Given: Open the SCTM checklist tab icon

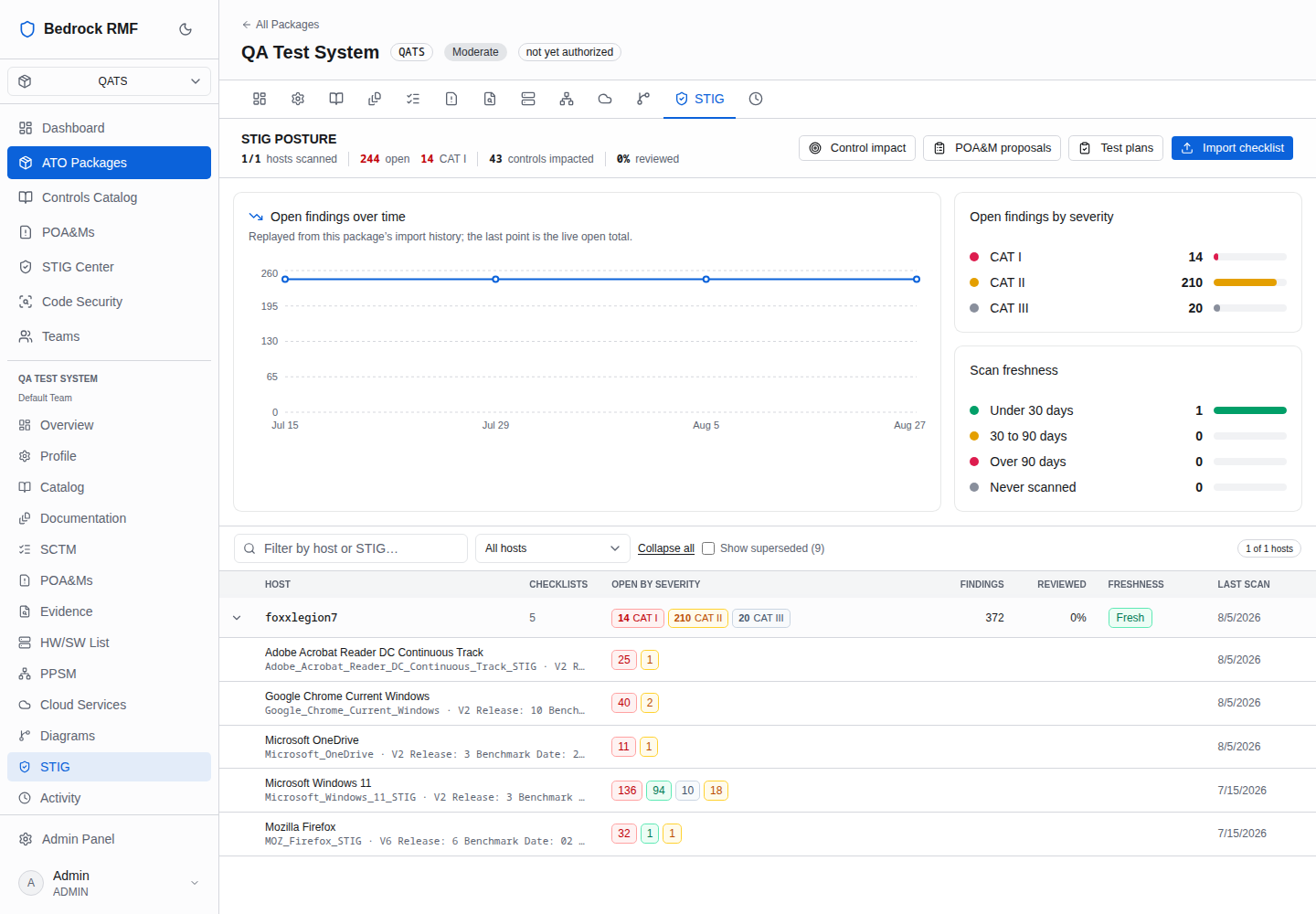Looking at the screenshot, I should pyautogui.click(x=413, y=99).
